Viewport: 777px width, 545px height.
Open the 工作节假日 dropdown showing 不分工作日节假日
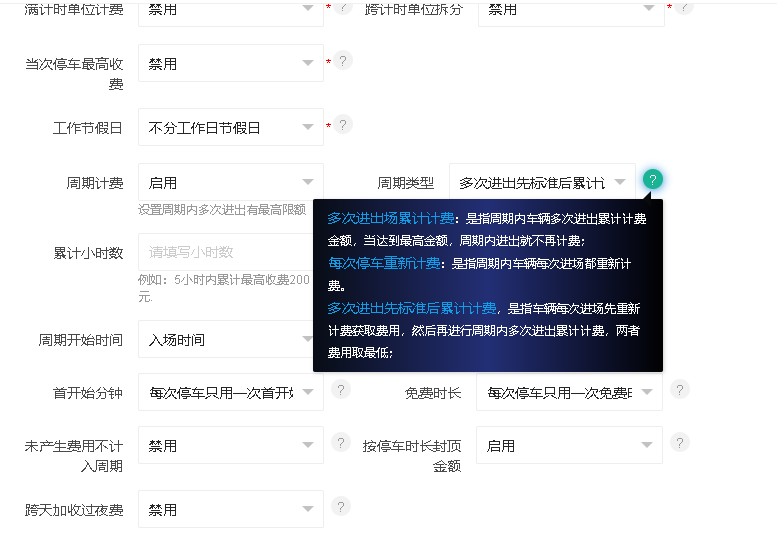pos(231,127)
